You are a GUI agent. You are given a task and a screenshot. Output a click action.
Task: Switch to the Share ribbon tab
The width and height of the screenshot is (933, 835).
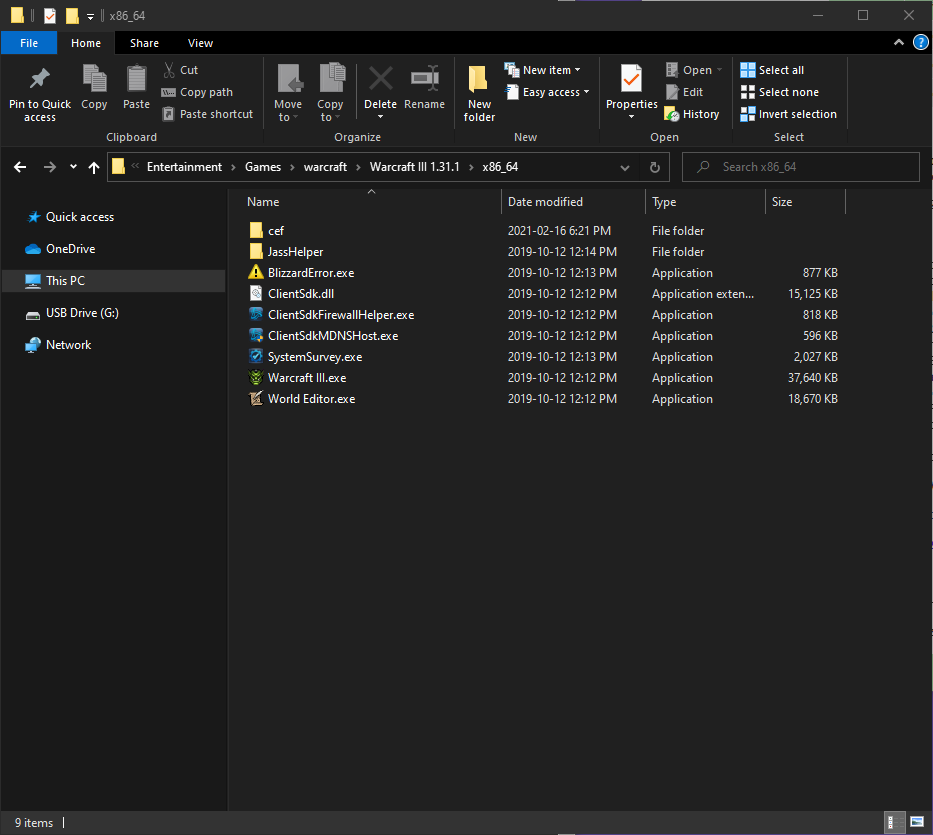pyautogui.click(x=144, y=43)
